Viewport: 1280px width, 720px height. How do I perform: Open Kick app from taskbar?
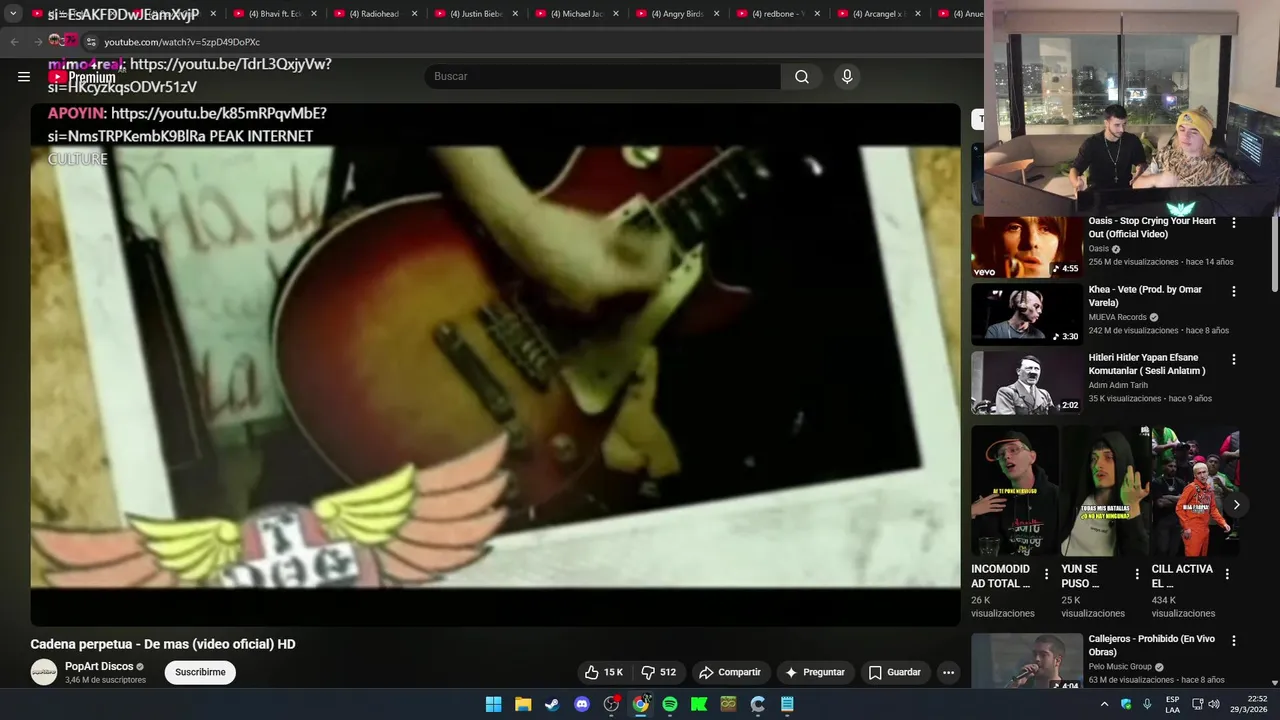click(x=699, y=704)
